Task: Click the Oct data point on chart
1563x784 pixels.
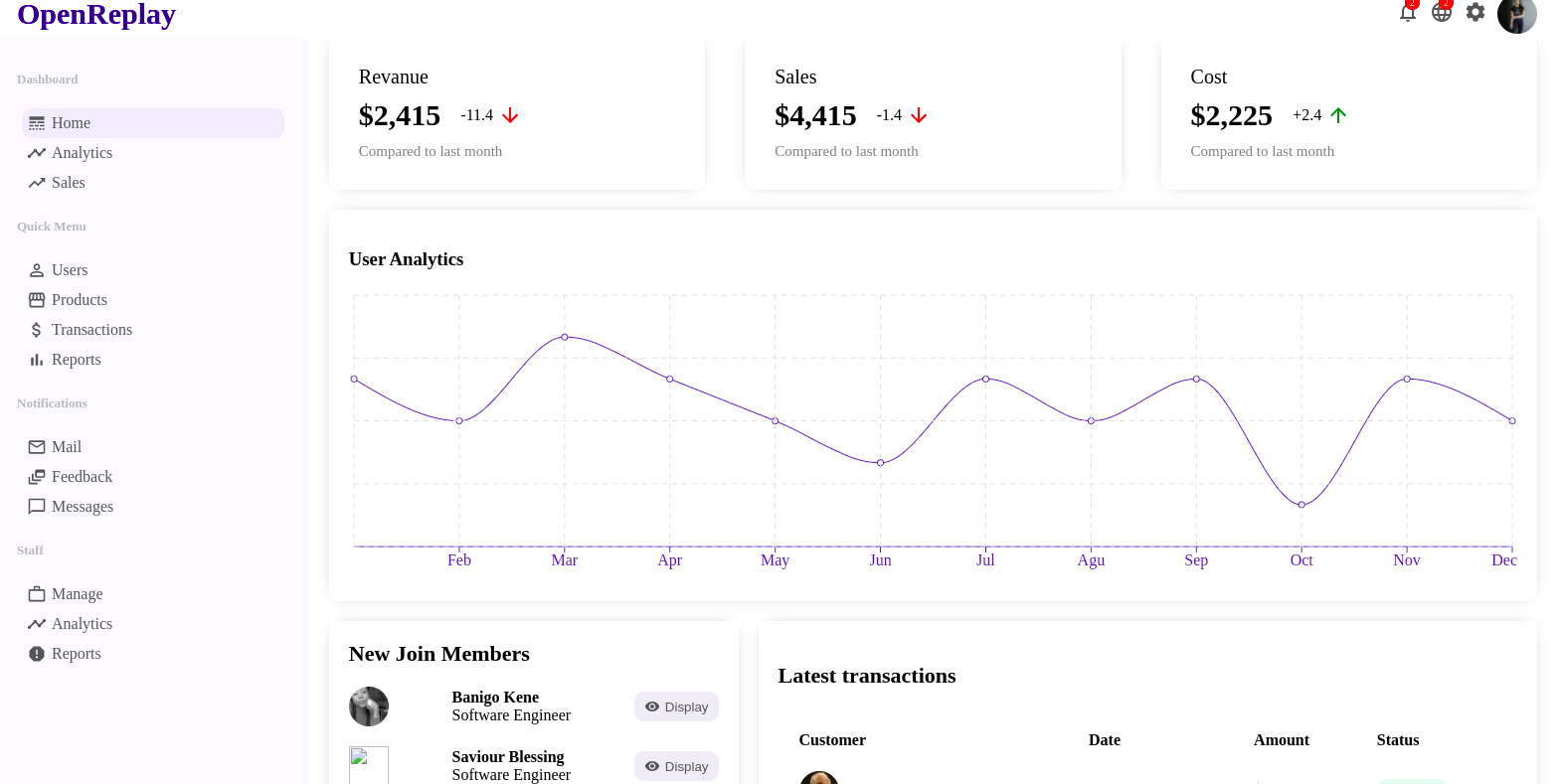Action: click(x=1302, y=505)
